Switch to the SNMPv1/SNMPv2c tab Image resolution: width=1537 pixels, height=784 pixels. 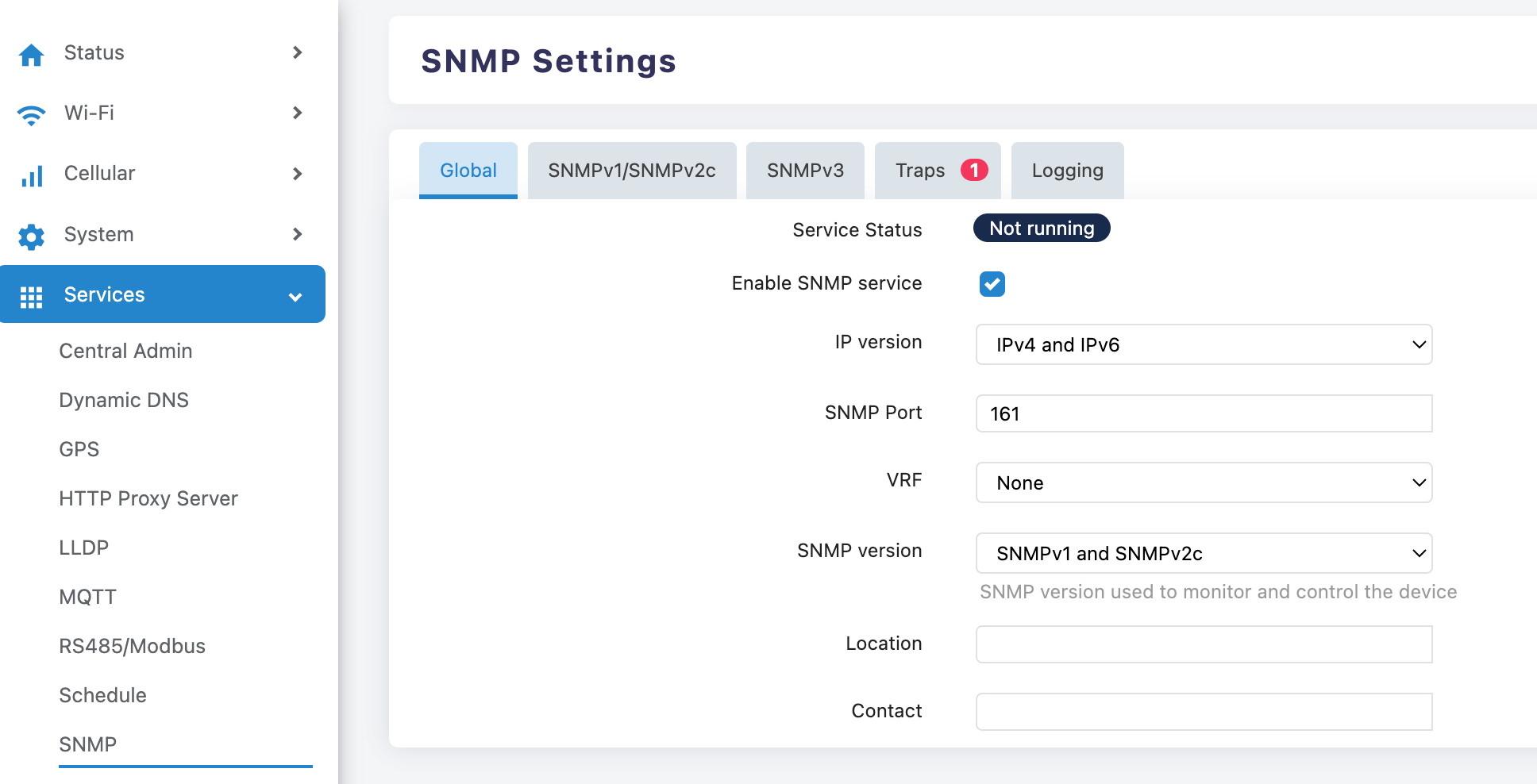click(631, 171)
